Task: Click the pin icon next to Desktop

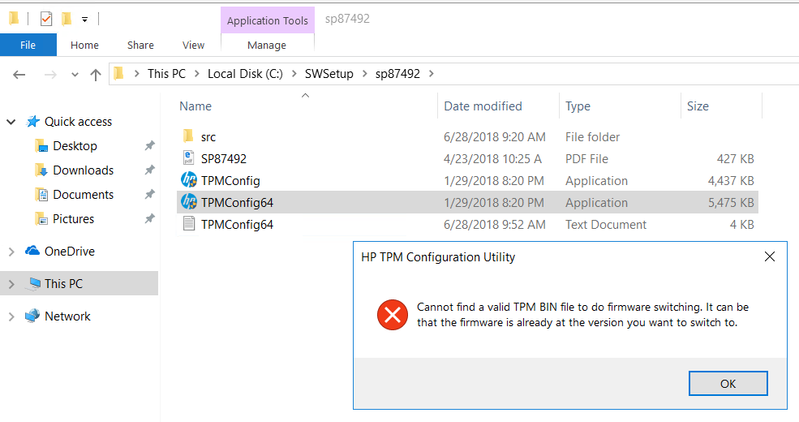Action: click(x=149, y=146)
